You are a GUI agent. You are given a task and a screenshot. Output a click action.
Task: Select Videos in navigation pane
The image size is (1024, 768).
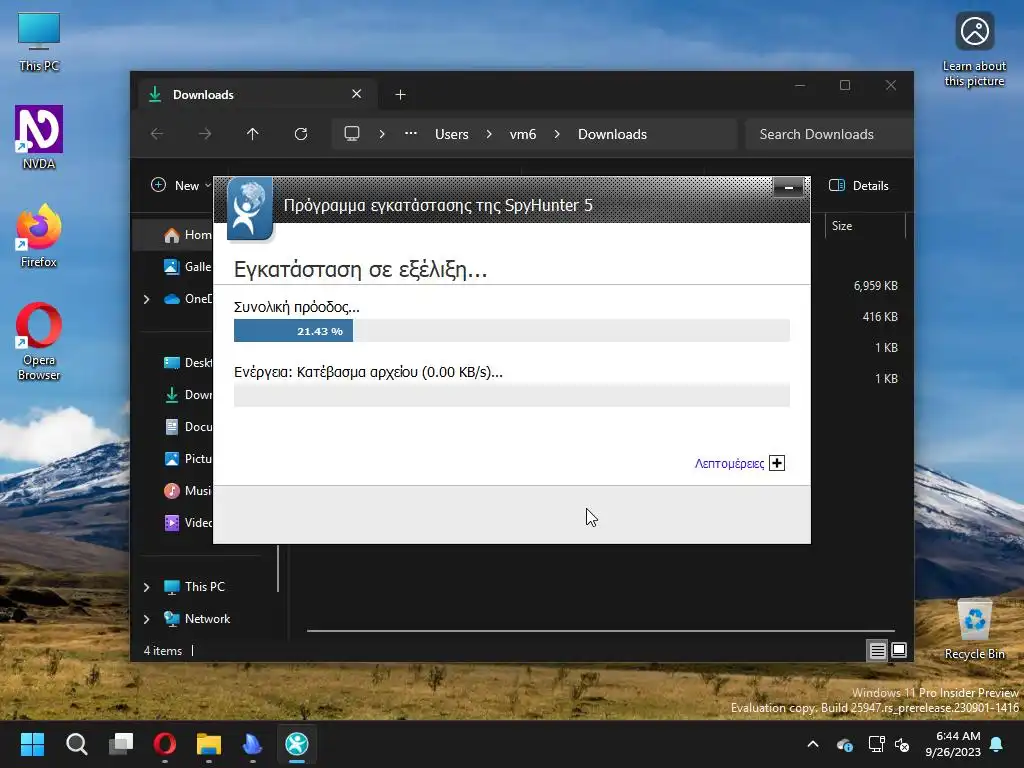(x=187, y=522)
